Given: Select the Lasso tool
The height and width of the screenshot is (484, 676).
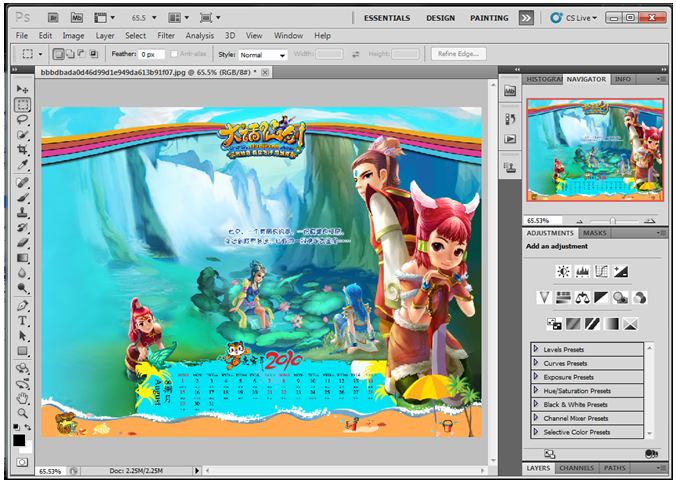Looking at the screenshot, I should pyautogui.click(x=22, y=119).
